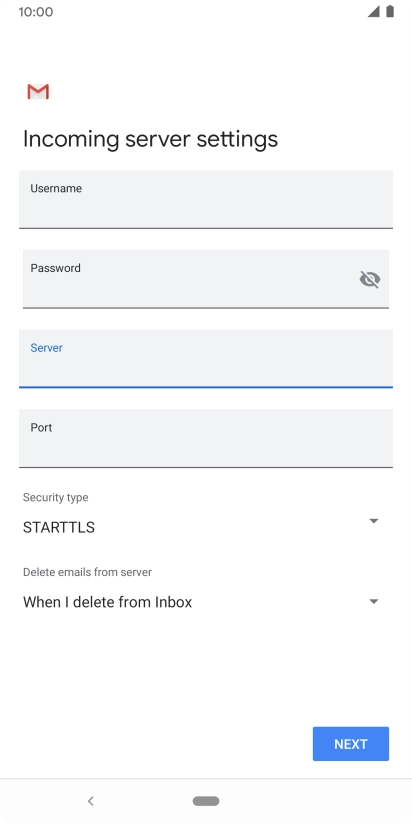
Task: Tap the cellular signal status icon
Action: tap(374, 12)
